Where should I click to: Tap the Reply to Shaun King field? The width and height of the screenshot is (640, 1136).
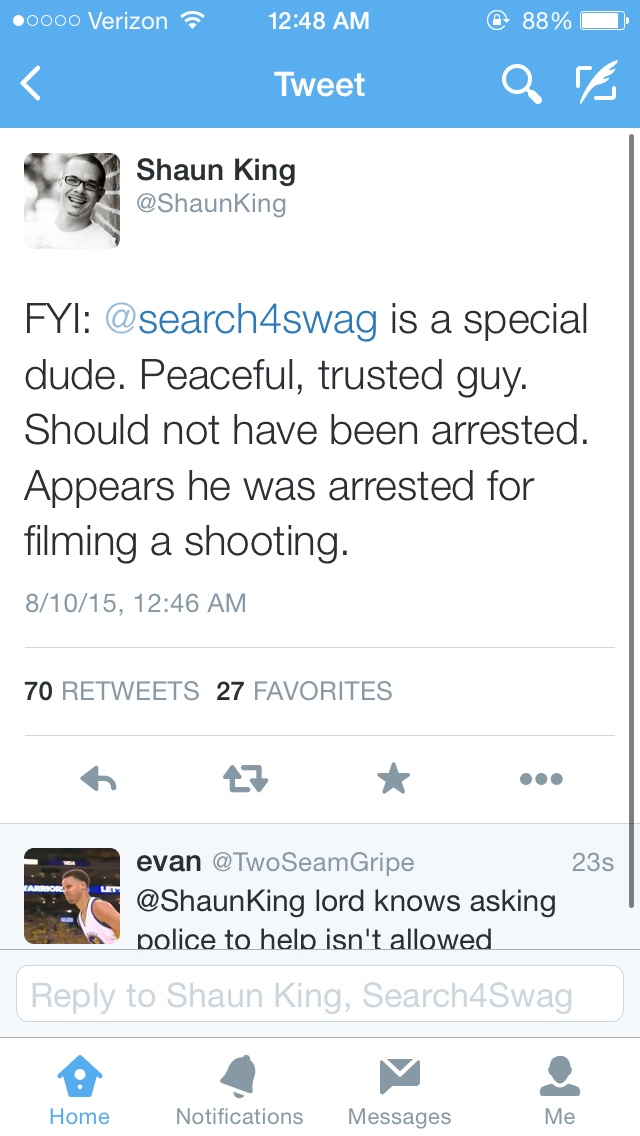pos(320,994)
